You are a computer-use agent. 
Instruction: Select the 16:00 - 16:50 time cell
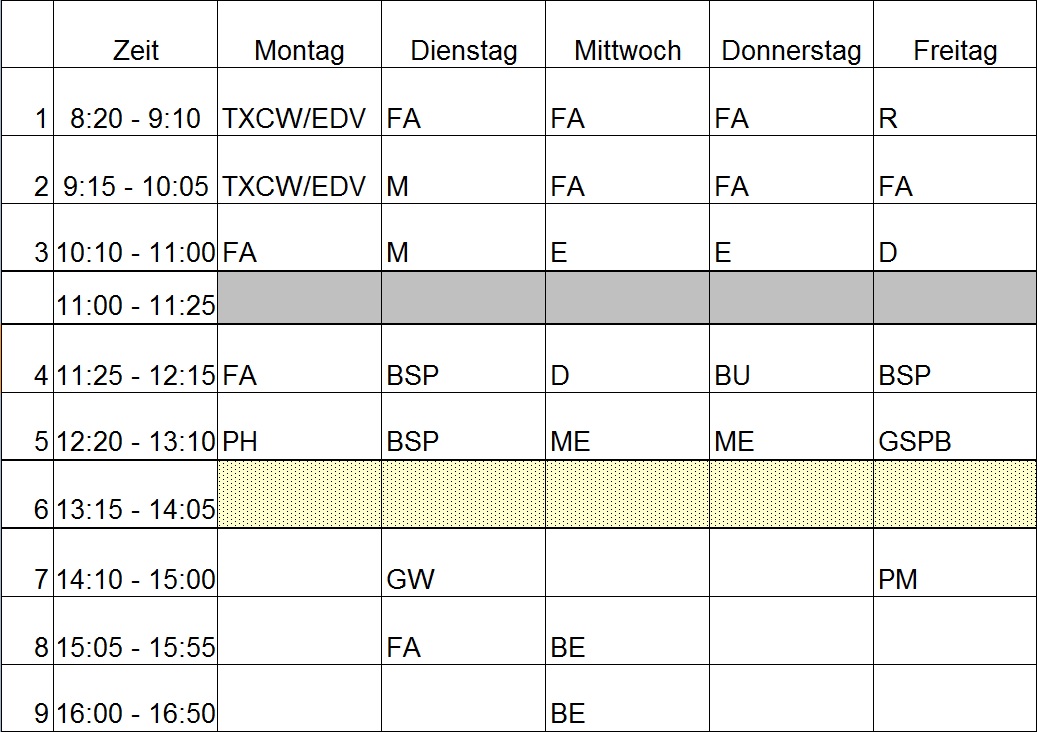pos(136,698)
